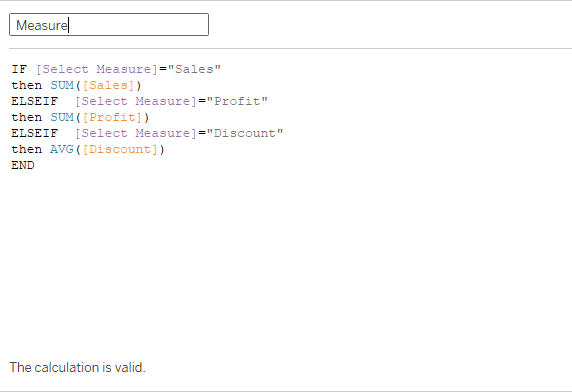
Task: Click the SUM function wrapping [Profit]
Action: [62, 117]
